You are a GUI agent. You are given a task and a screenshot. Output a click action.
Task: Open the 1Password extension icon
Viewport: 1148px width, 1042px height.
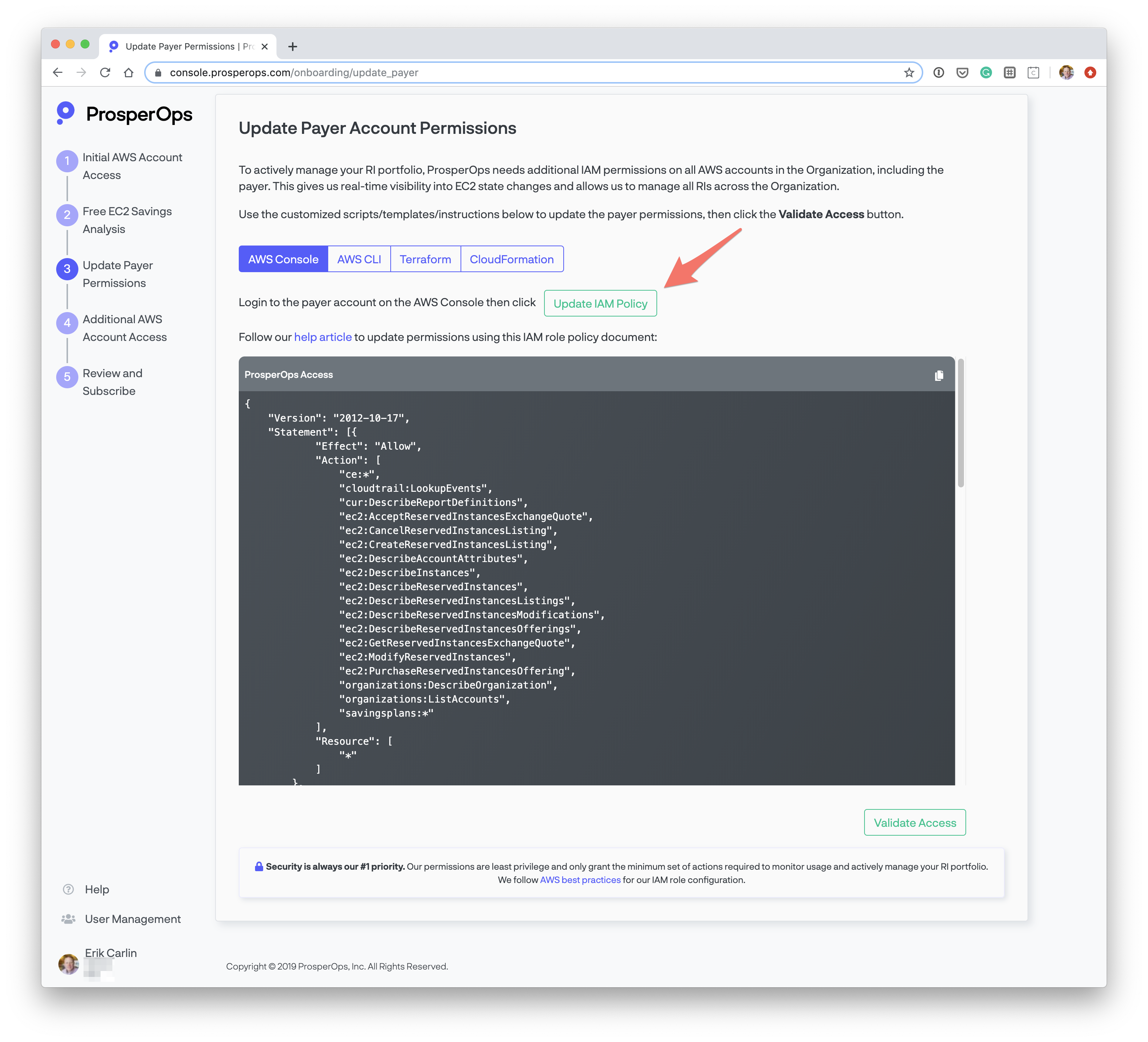(x=938, y=72)
